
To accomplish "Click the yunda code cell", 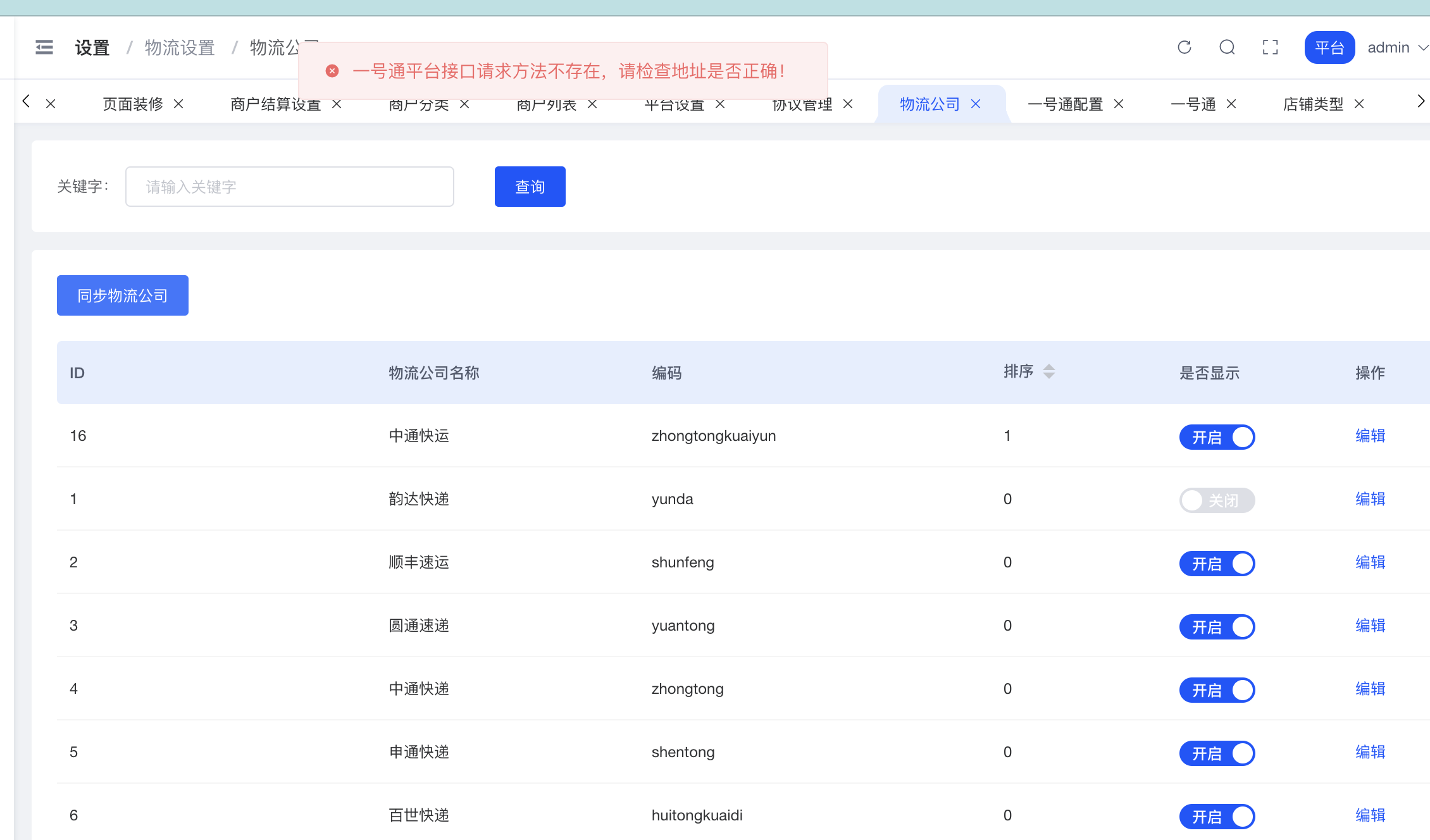I will 673,499.
